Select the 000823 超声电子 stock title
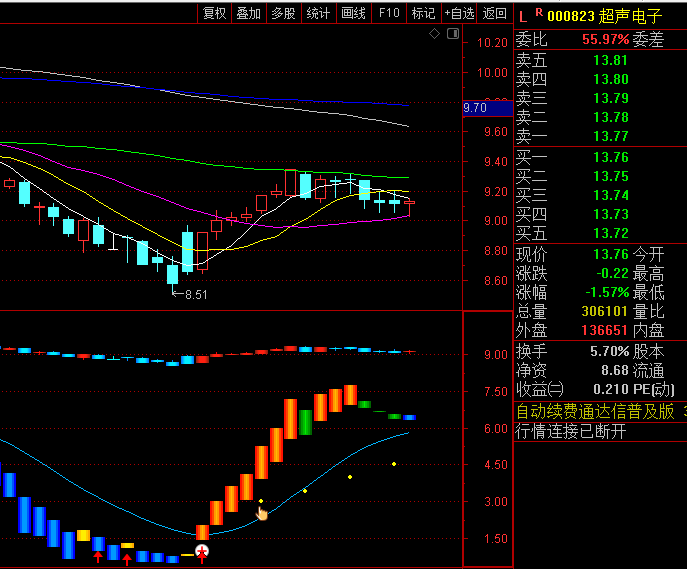Viewport: 687px width, 569px height. [605, 17]
